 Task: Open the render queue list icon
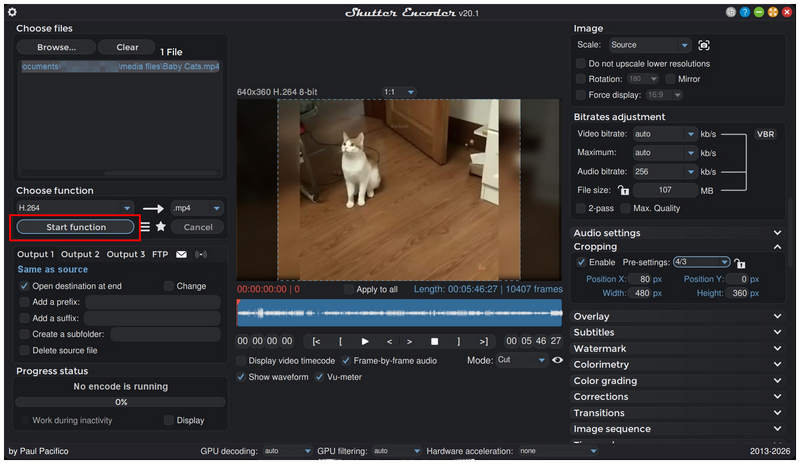click(x=145, y=227)
